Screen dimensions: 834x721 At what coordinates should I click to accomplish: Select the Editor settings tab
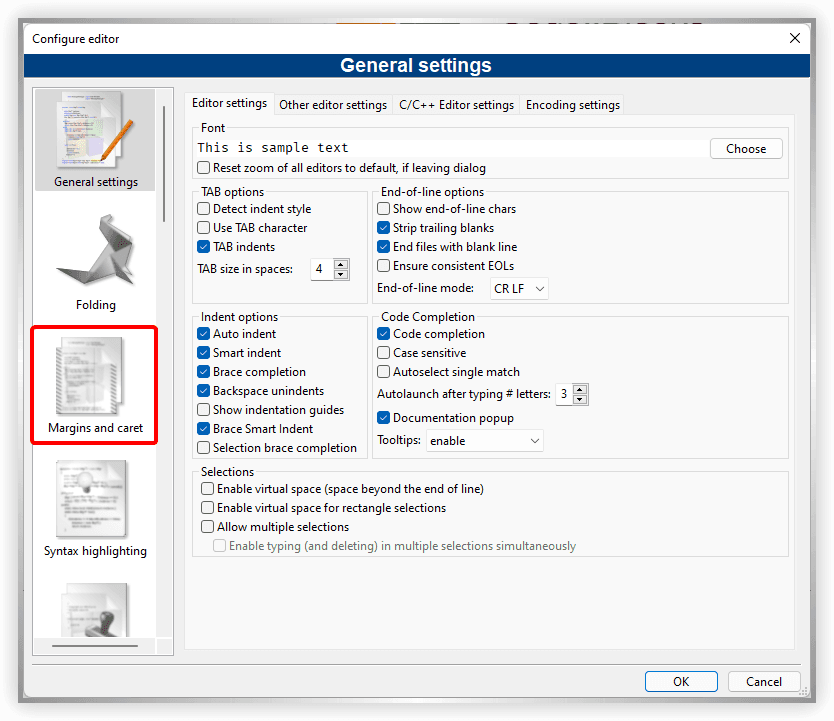(229, 102)
